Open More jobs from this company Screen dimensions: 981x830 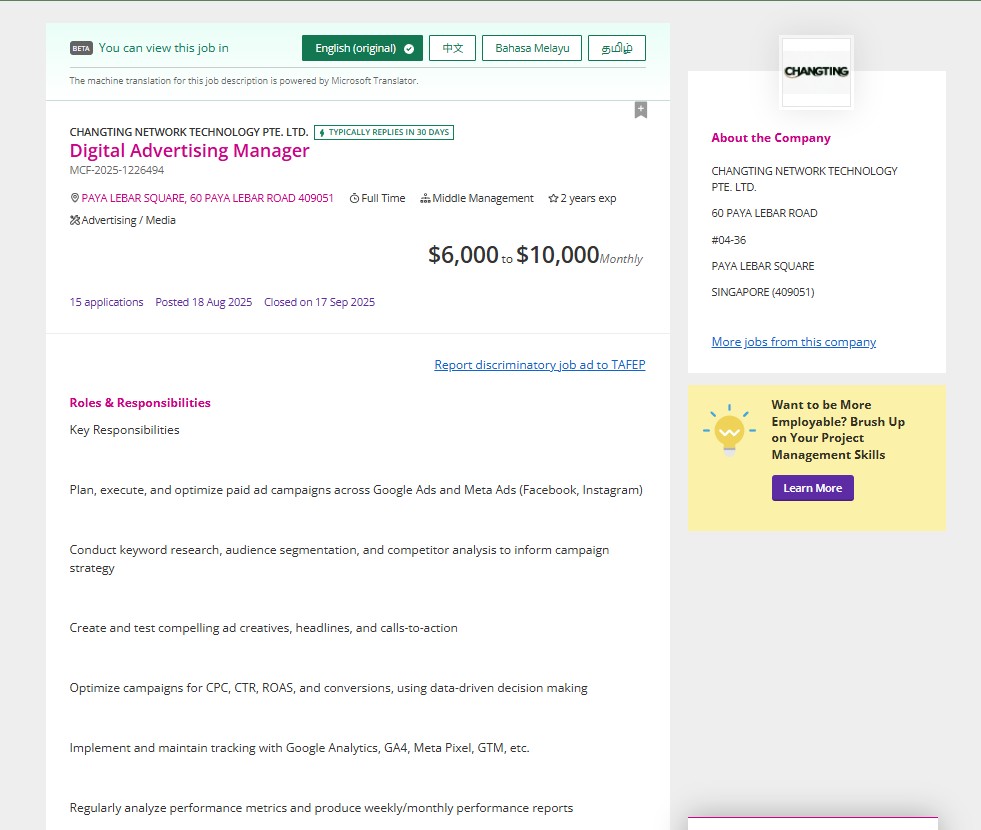point(793,342)
